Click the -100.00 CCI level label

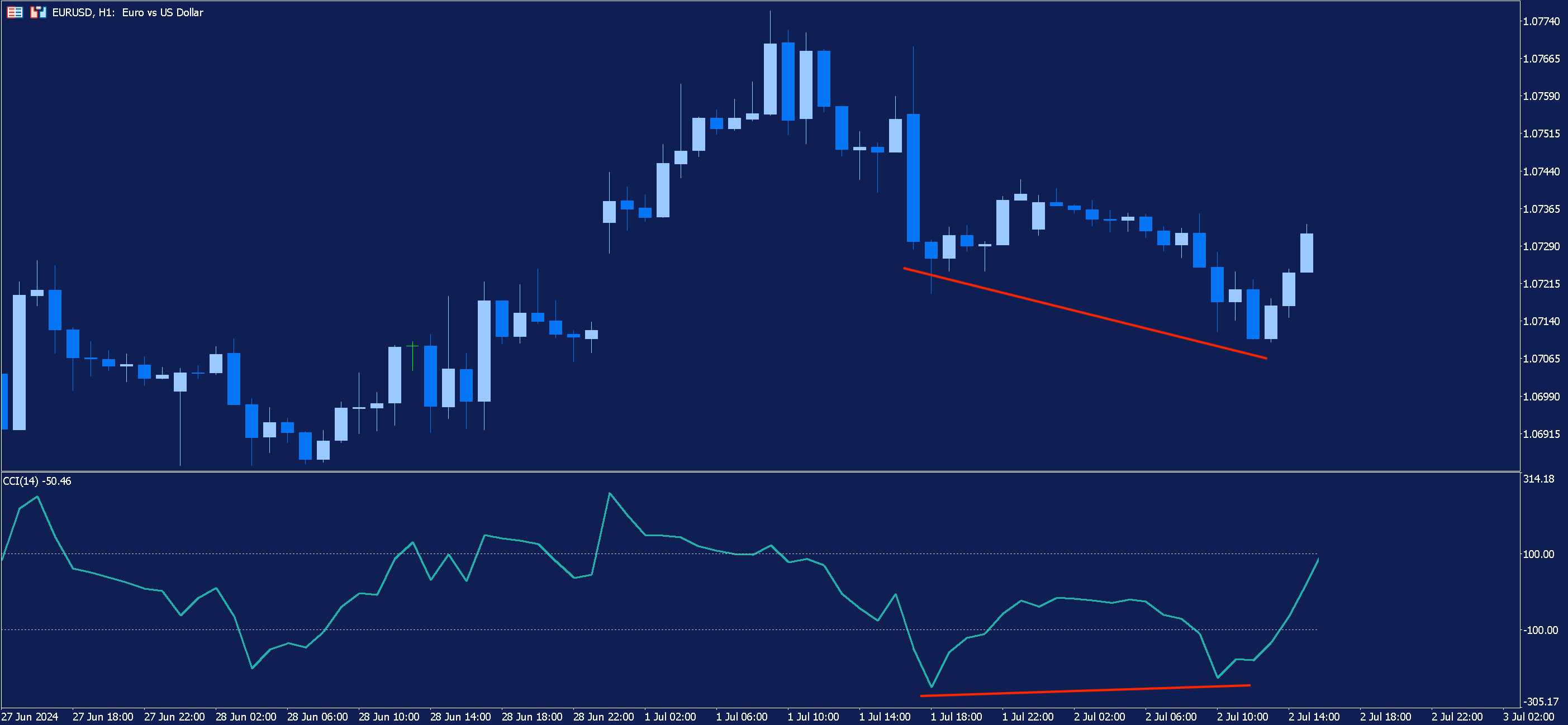pos(1540,630)
